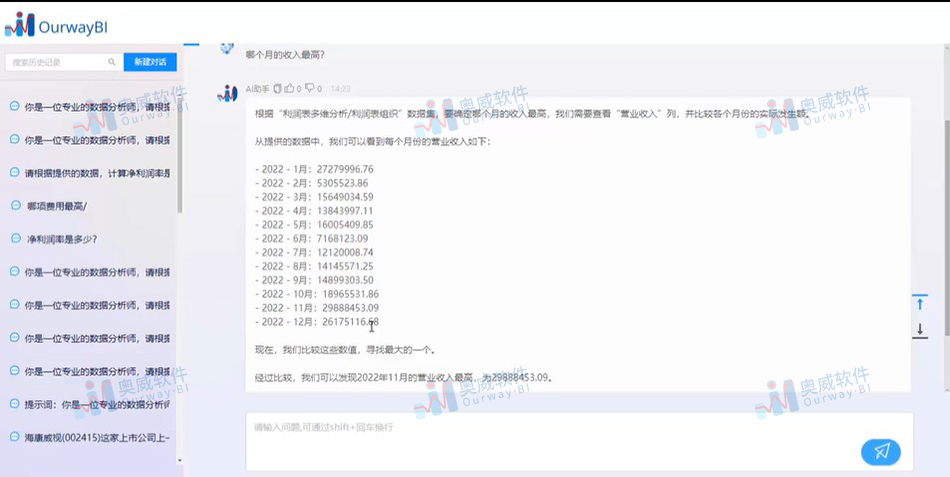
Task: Jump to top with the up arrow
Action: [920, 304]
